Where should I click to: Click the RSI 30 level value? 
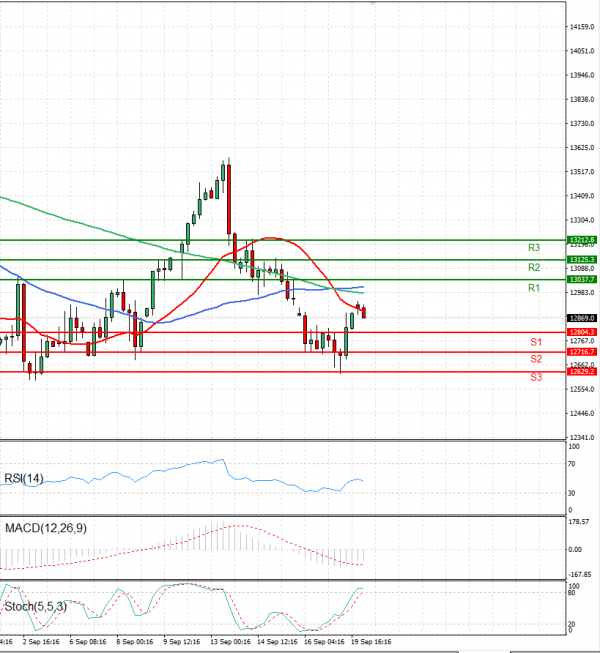pos(572,493)
